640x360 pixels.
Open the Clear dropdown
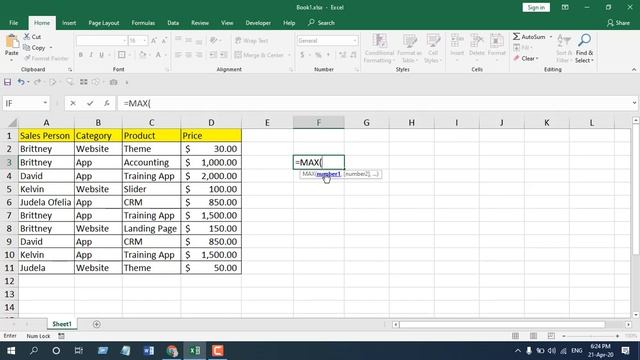[530, 58]
